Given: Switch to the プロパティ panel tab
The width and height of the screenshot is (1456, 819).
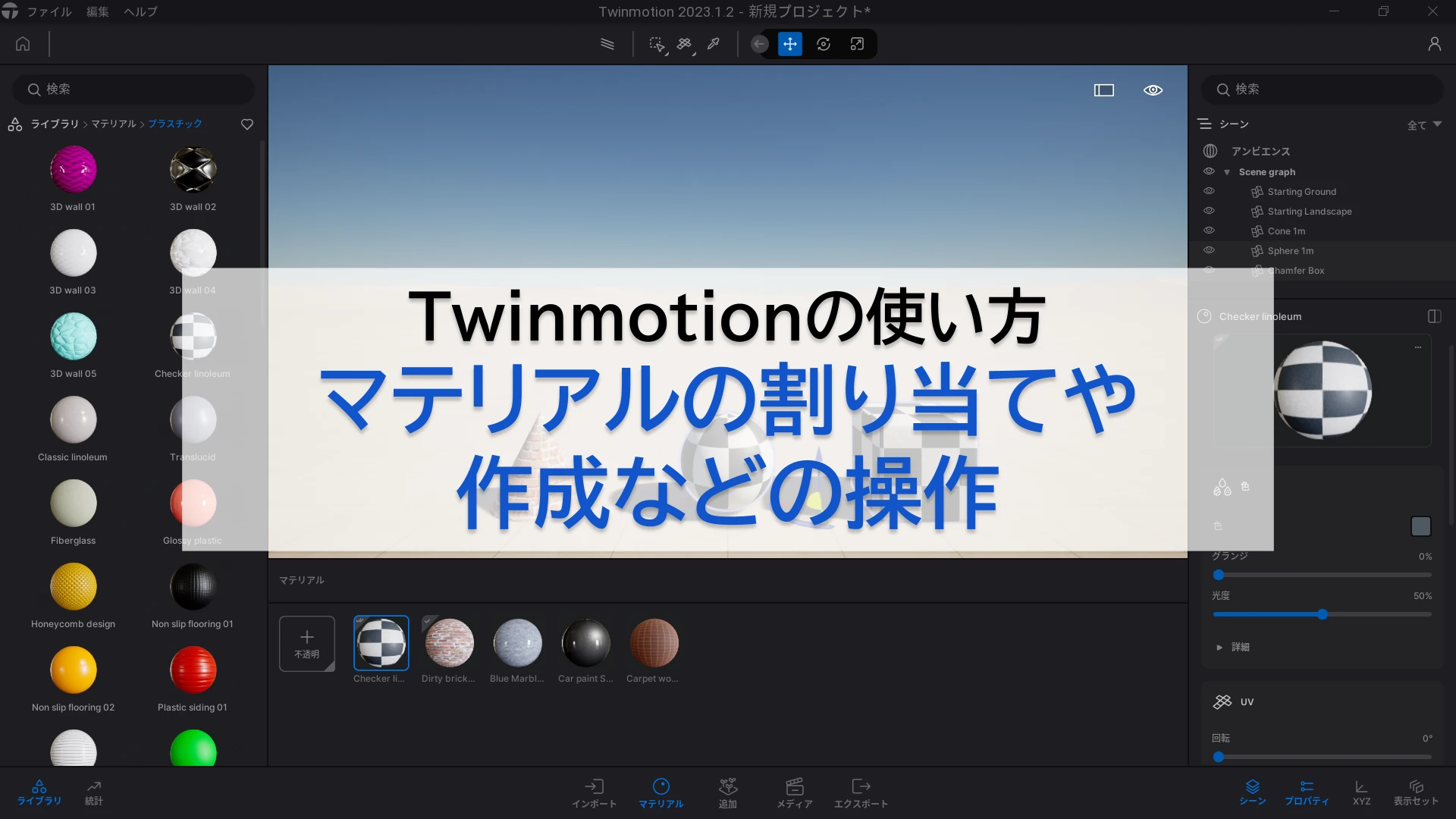Looking at the screenshot, I should [x=1307, y=792].
